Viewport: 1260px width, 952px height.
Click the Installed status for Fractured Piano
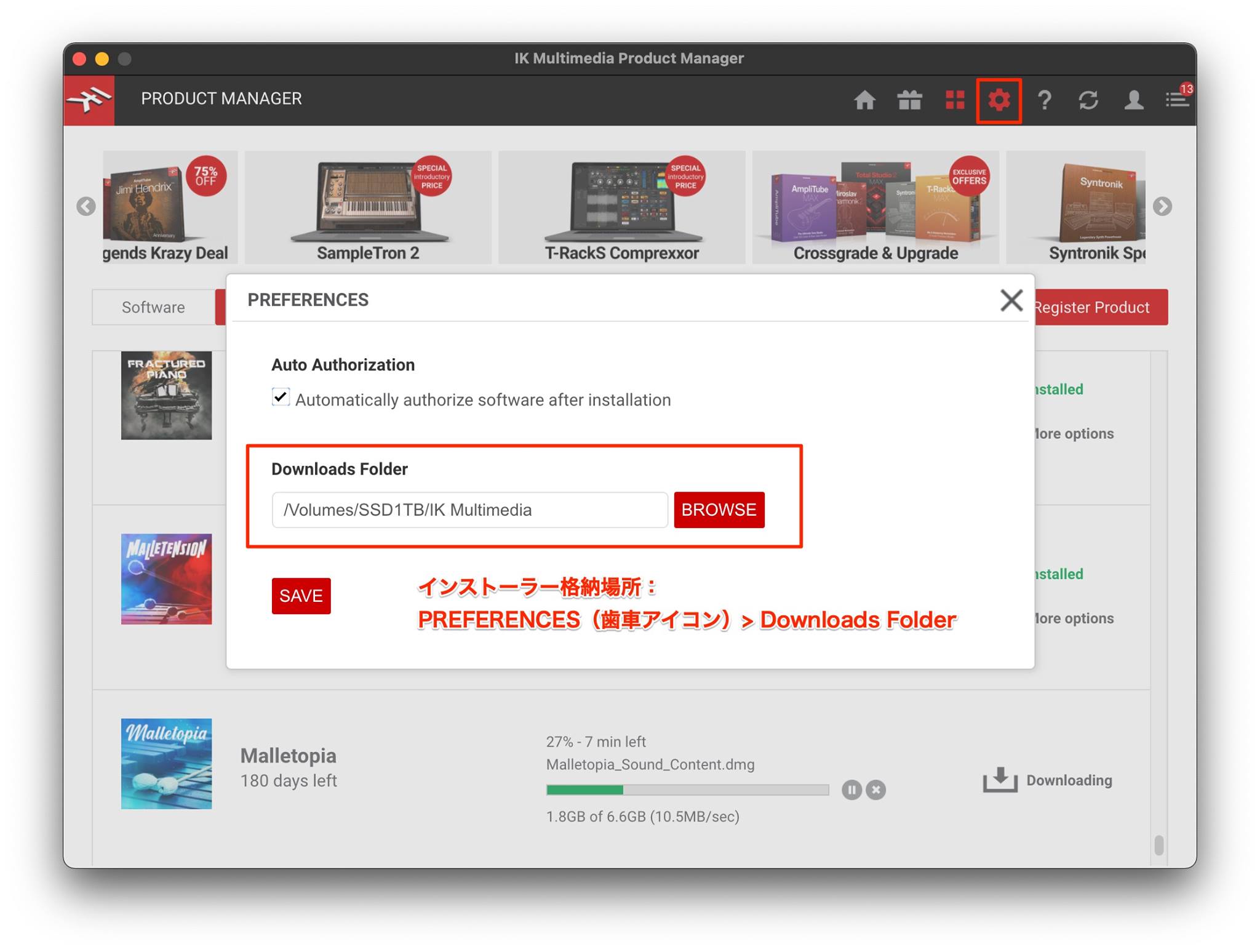[x=1059, y=389]
